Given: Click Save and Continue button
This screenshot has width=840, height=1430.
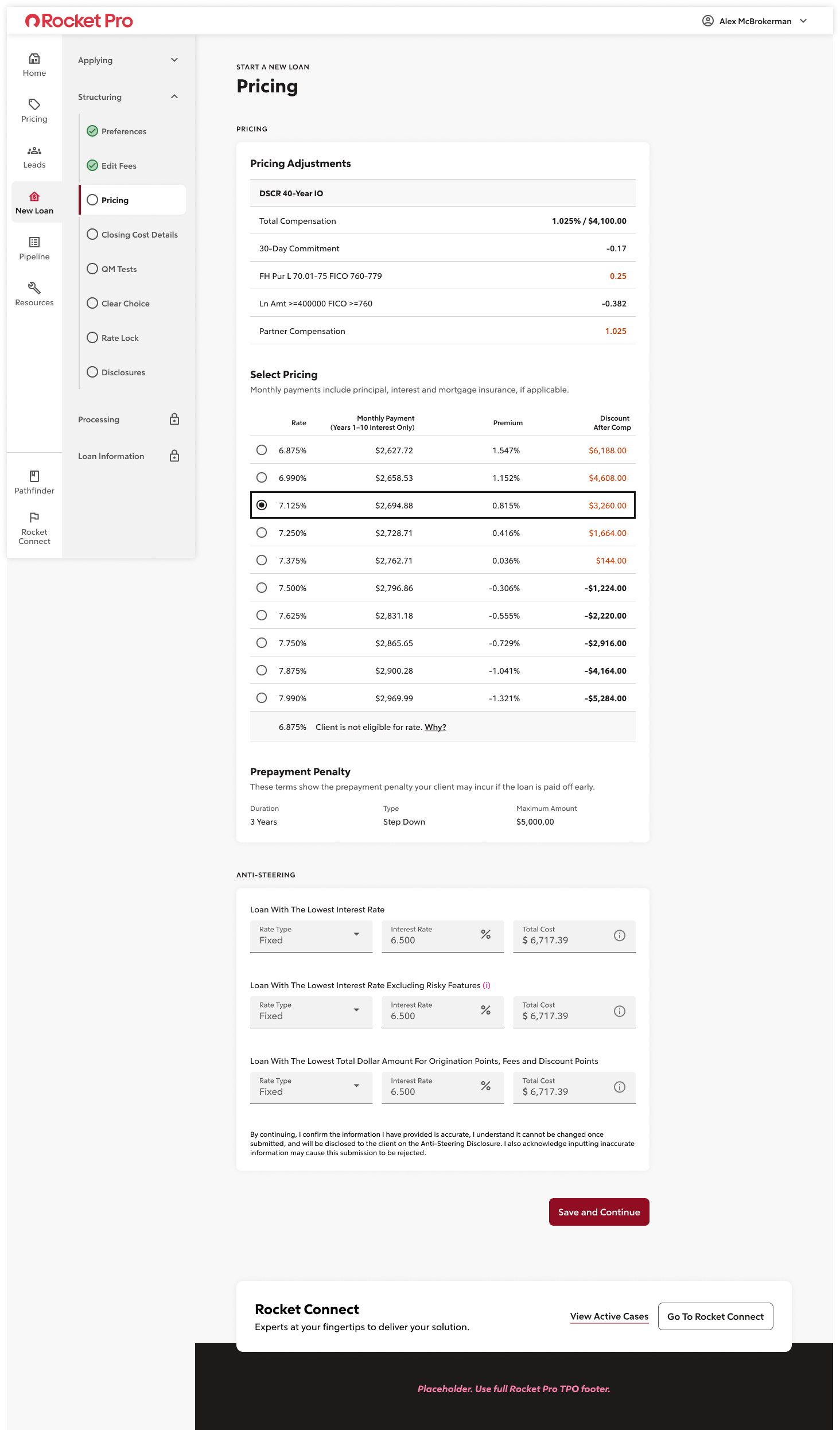Looking at the screenshot, I should point(599,1212).
